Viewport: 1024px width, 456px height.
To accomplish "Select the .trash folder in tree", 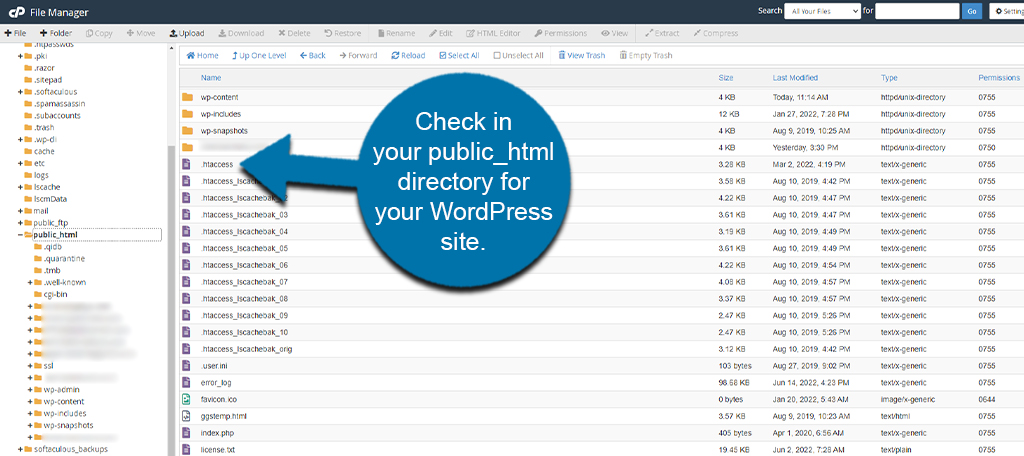I will pos(44,127).
